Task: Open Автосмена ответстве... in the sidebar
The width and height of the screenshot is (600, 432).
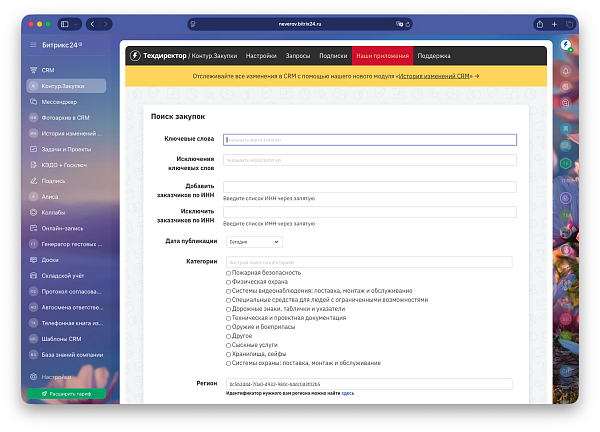Action: coord(72,307)
